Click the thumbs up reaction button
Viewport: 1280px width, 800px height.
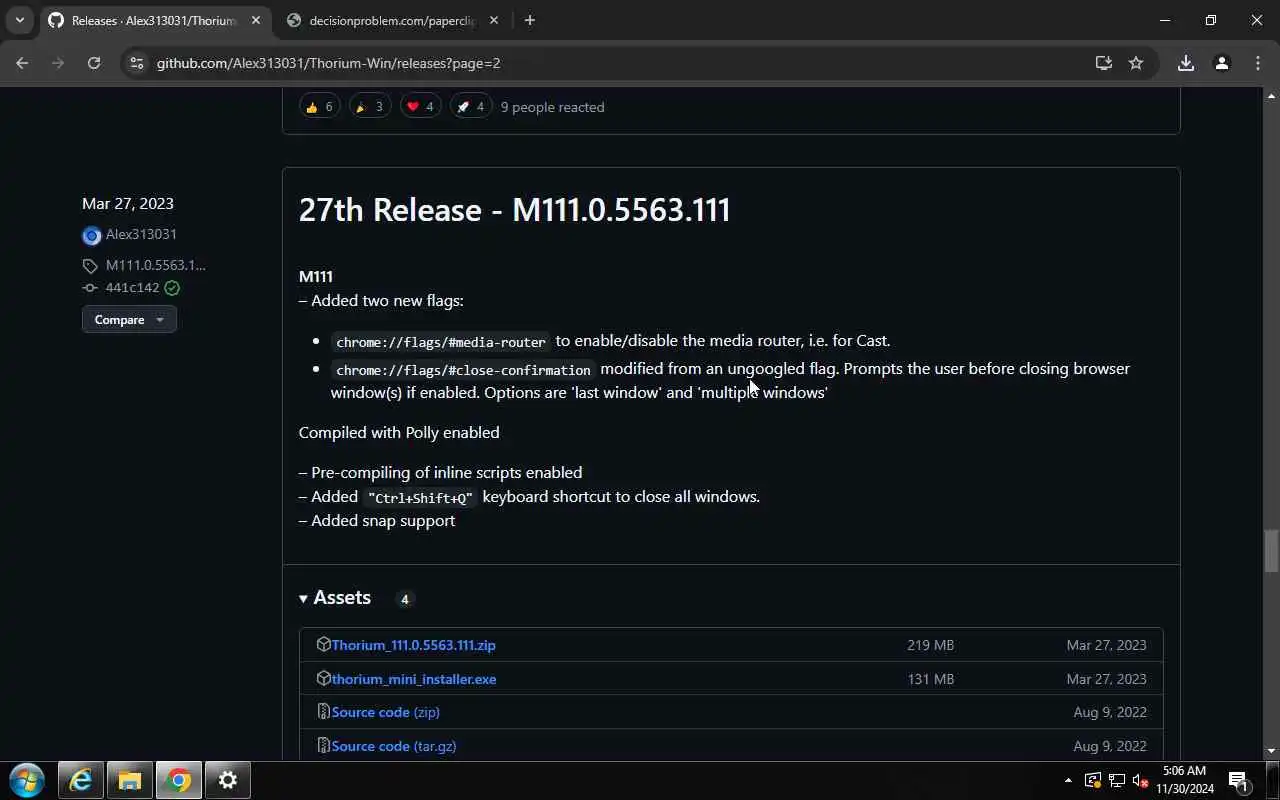click(319, 107)
